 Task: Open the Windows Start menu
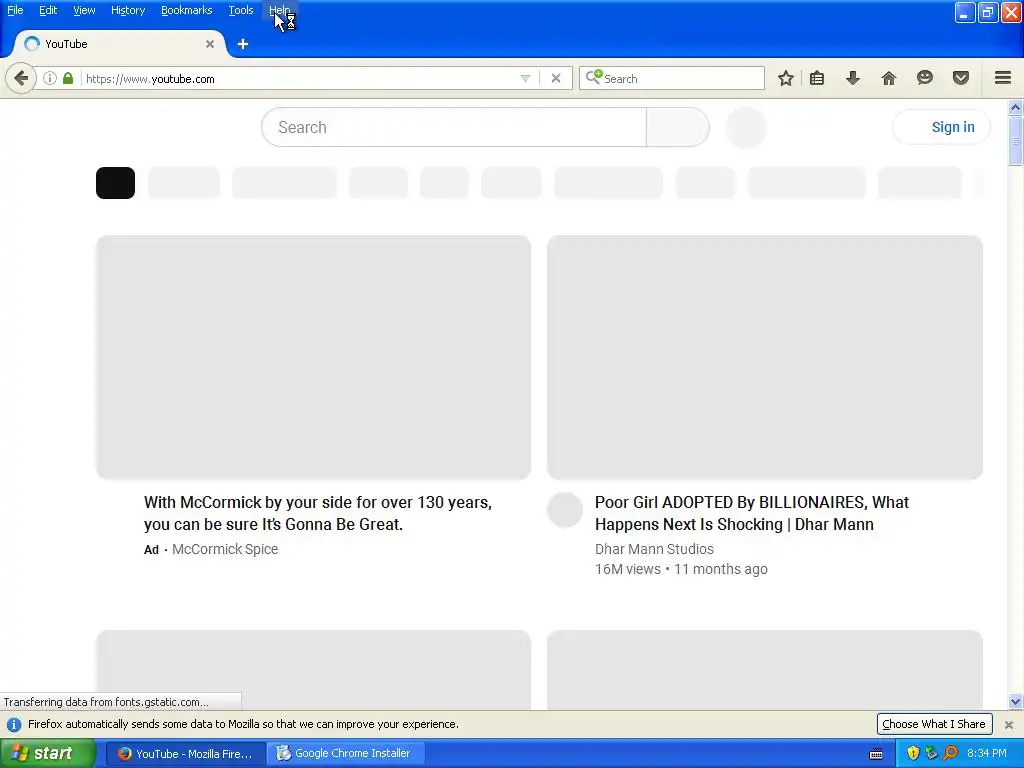(x=48, y=753)
